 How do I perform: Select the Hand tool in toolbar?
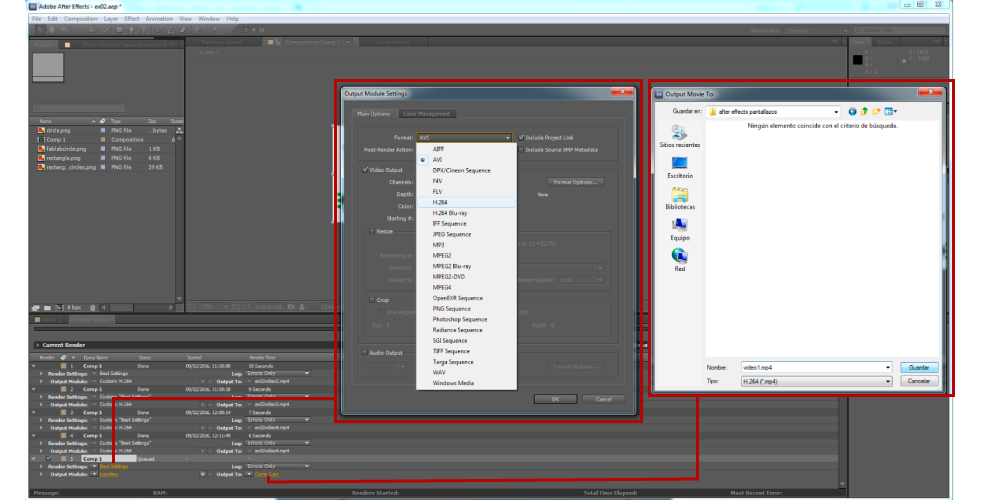pos(52,29)
